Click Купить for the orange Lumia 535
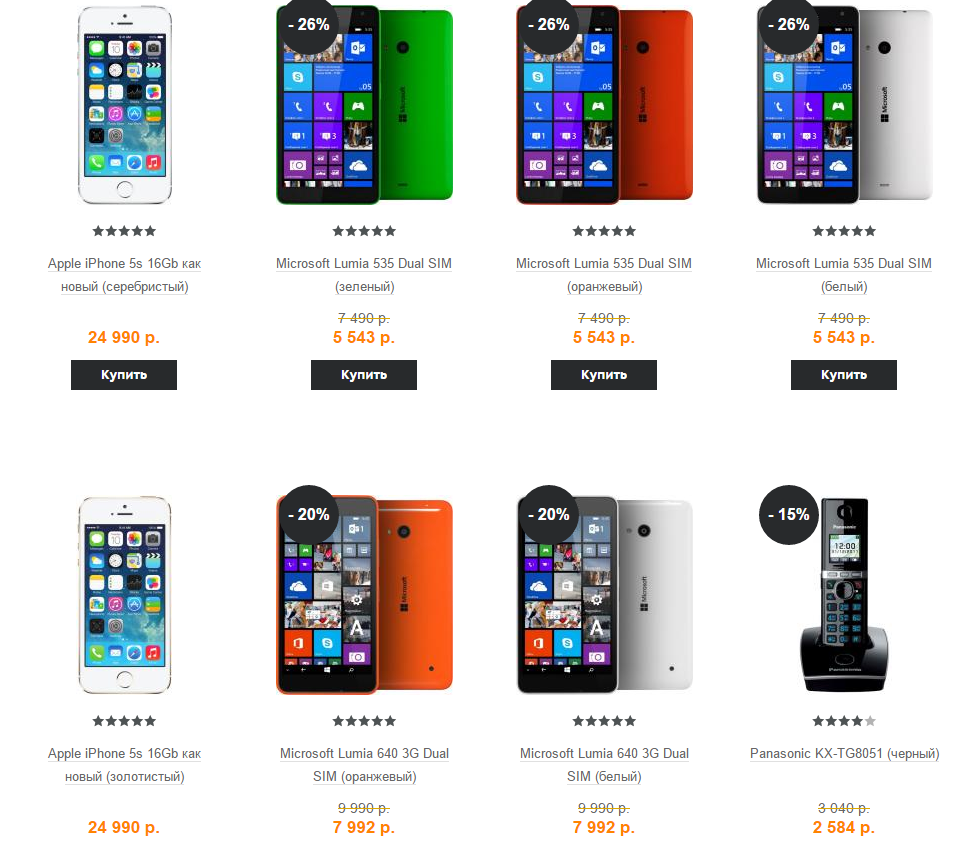969x841 pixels. [604, 374]
